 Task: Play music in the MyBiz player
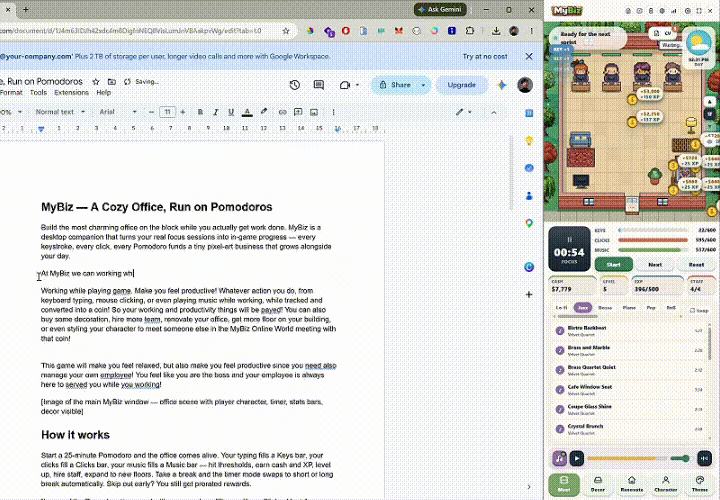click(x=577, y=458)
